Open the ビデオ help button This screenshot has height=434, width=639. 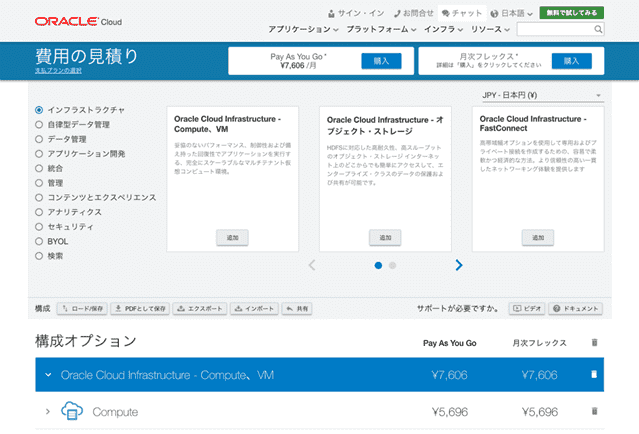point(527,309)
